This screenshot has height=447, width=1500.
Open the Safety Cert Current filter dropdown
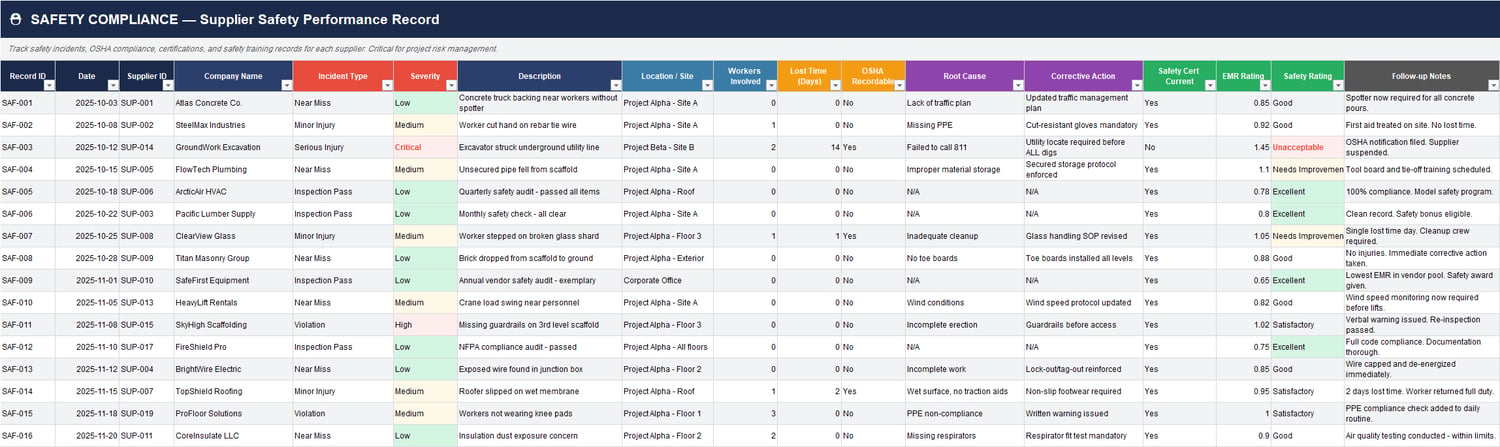tap(1209, 86)
